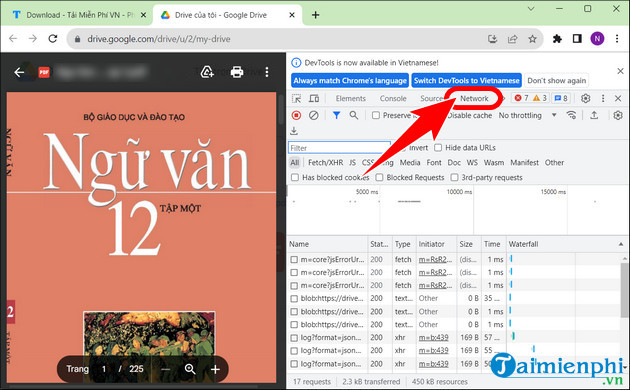Open a new browser tab
Screen dimensions: 630x390
pos(316,15)
